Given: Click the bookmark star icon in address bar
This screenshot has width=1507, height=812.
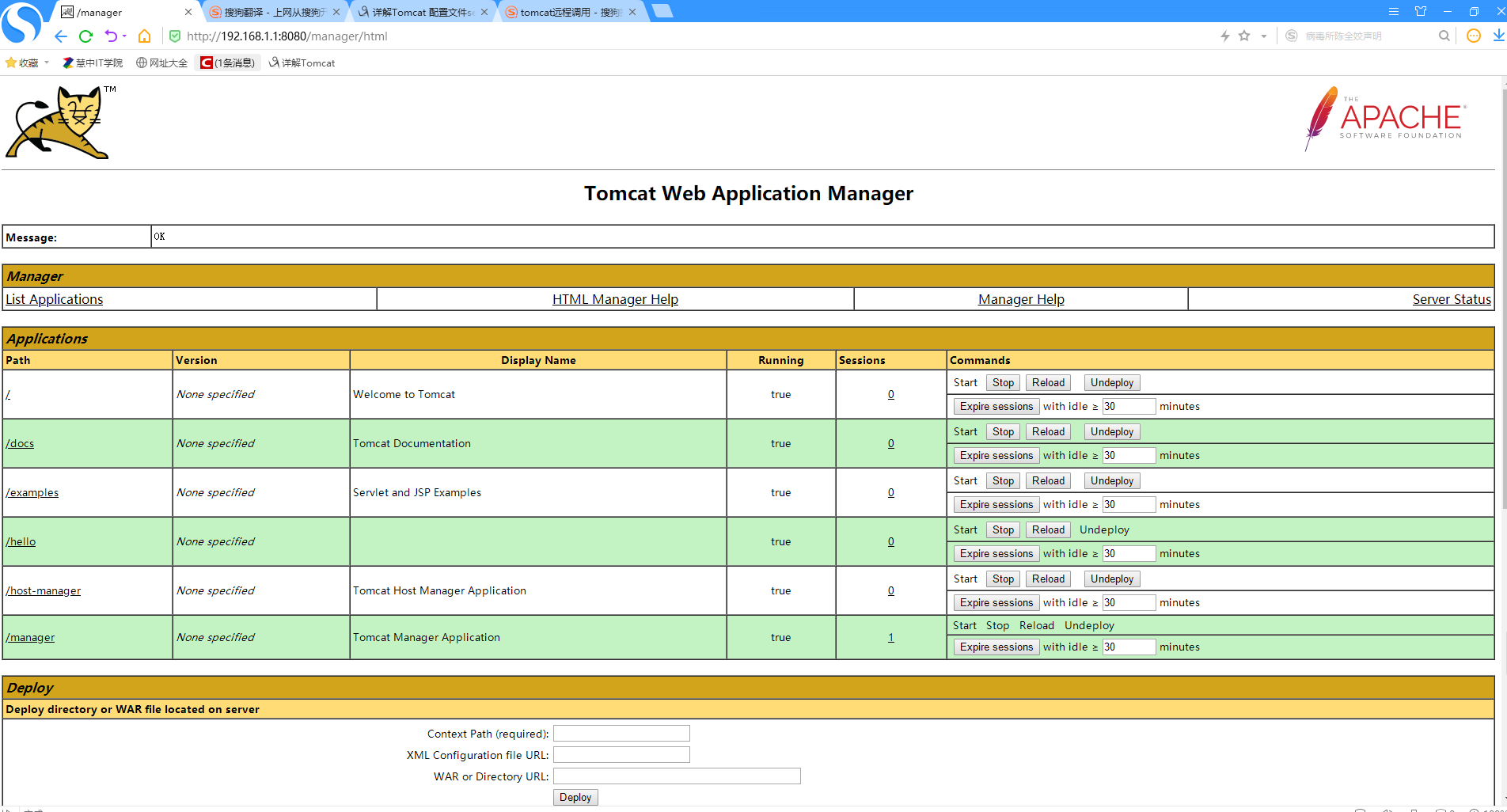Looking at the screenshot, I should coord(1244,36).
